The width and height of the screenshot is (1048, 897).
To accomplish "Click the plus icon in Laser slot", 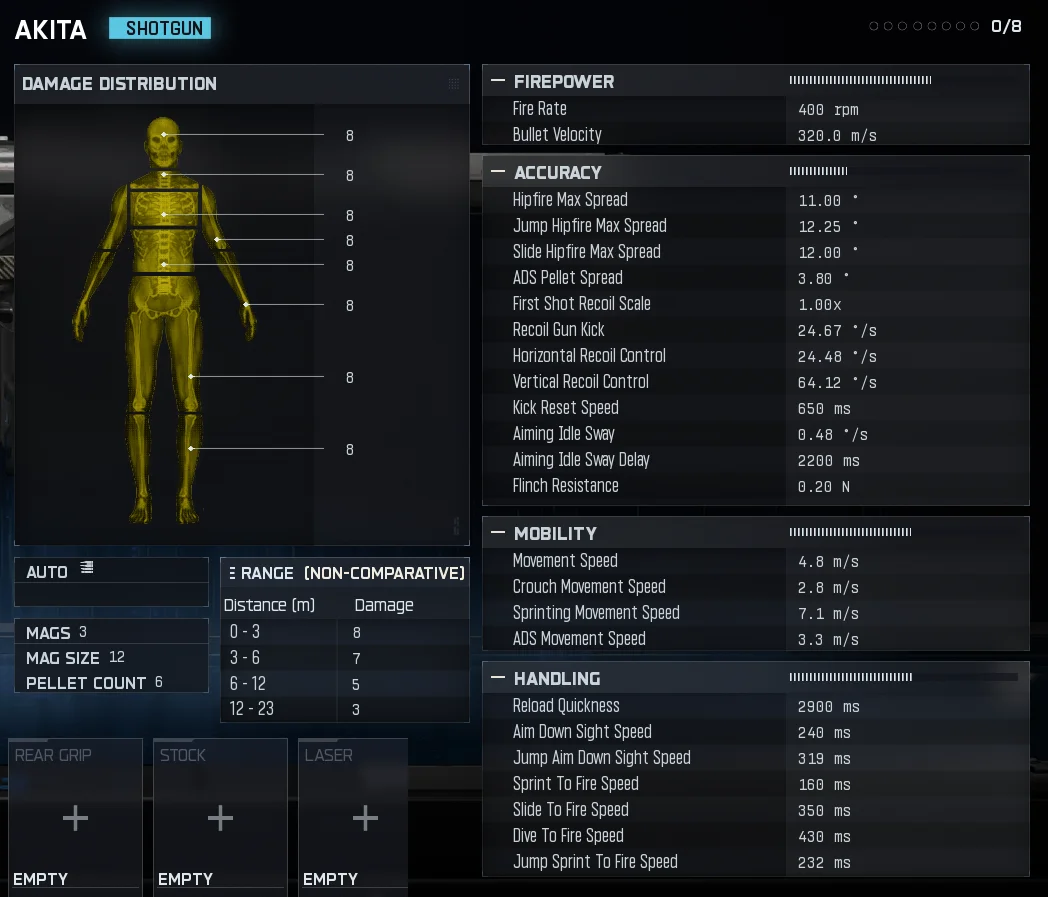I will (365, 818).
